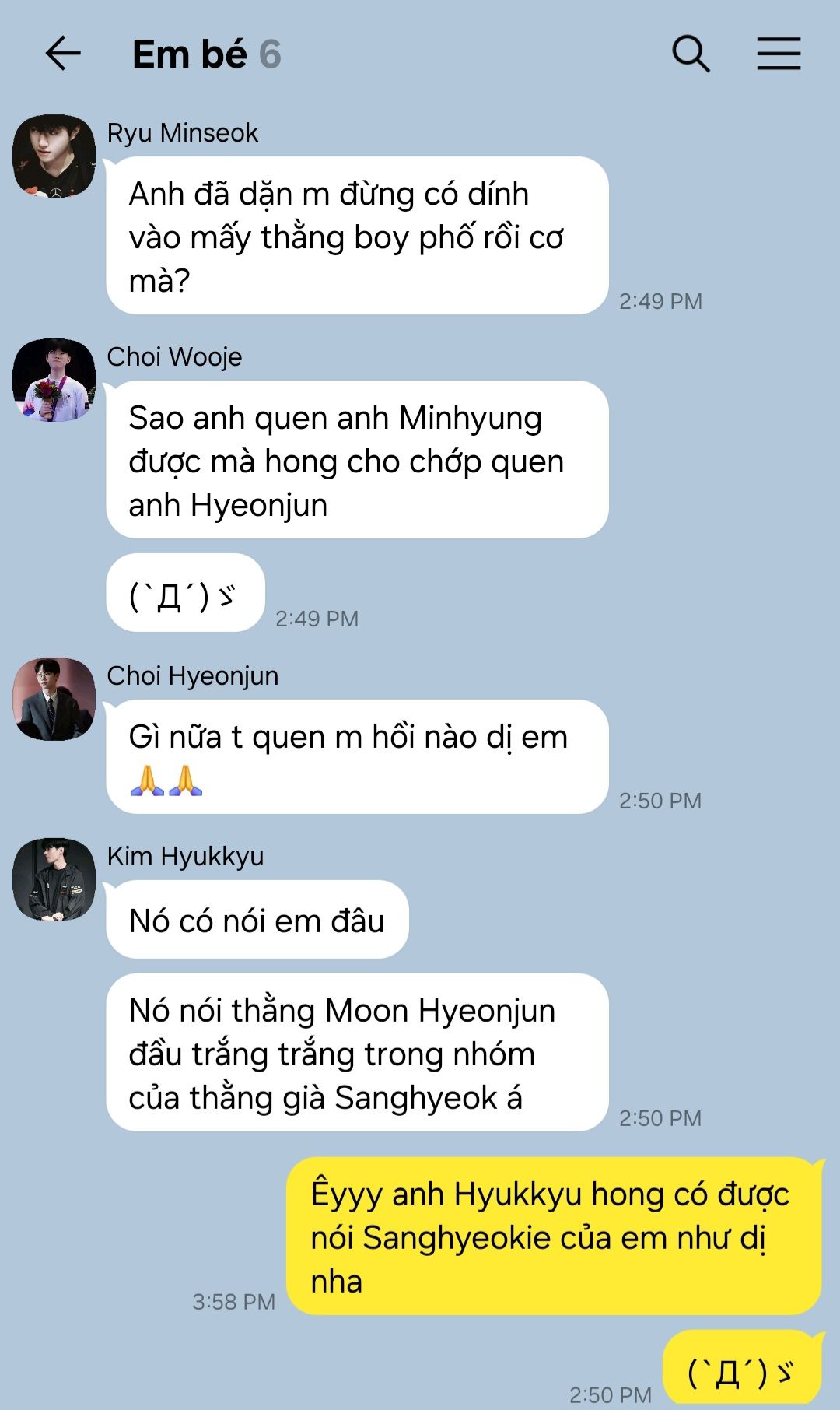Open Kim Hyukkyu's avatar

[54, 879]
